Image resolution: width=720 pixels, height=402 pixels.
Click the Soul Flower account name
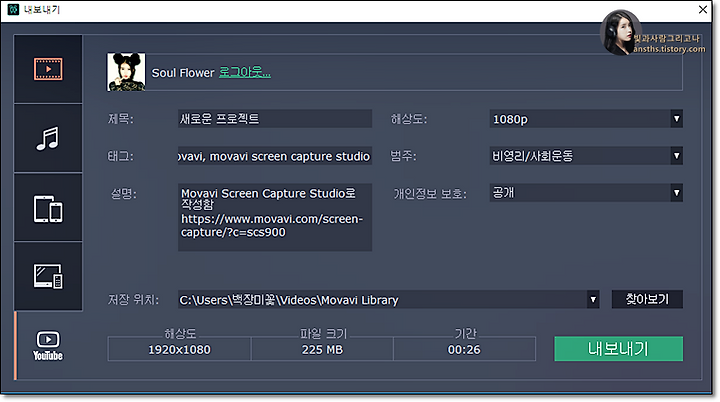click(x=183, y=73)
